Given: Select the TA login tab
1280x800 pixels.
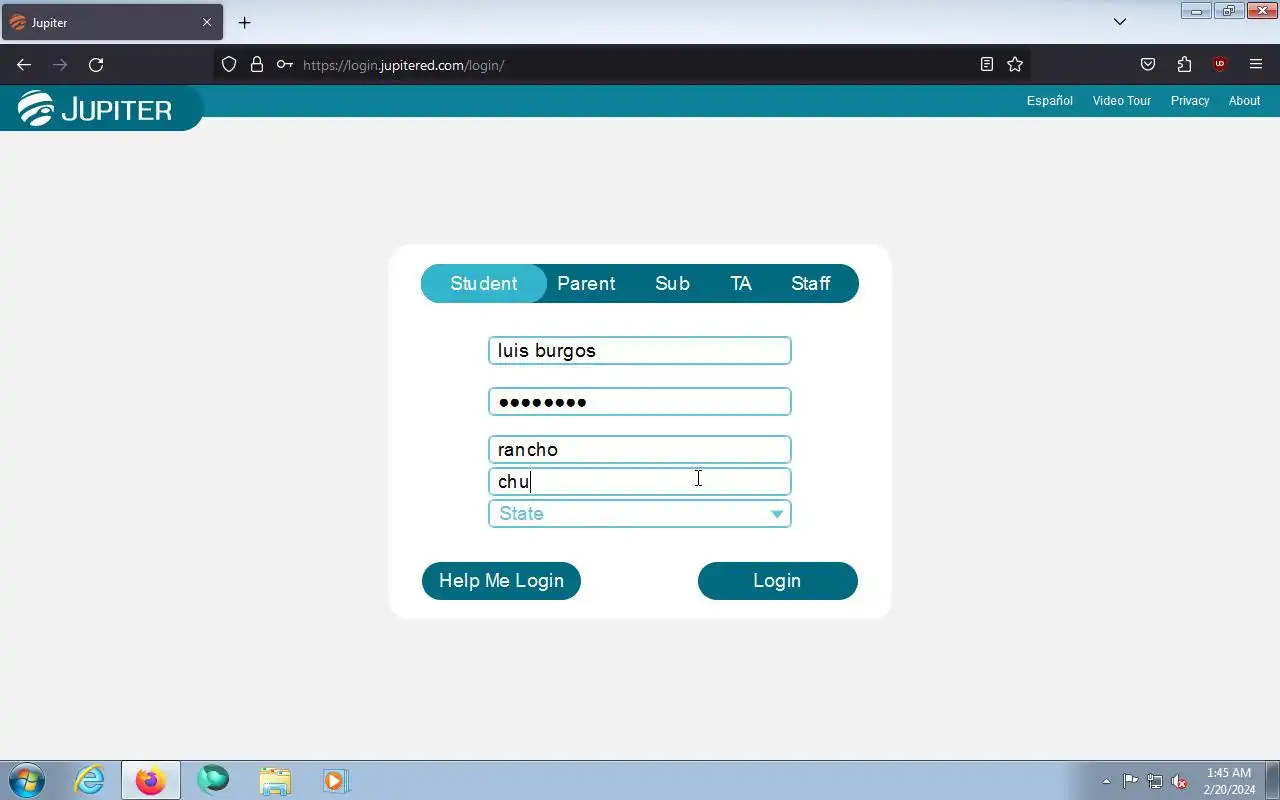Looking at the screenshot, I should (x=741, y=284).
